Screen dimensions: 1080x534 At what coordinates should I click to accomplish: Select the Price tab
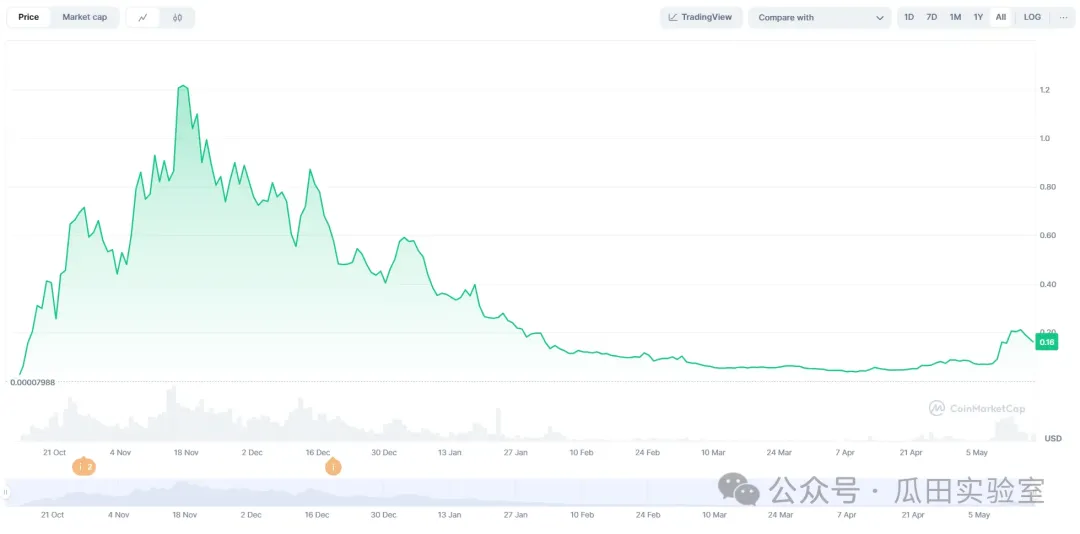(29, 17)
